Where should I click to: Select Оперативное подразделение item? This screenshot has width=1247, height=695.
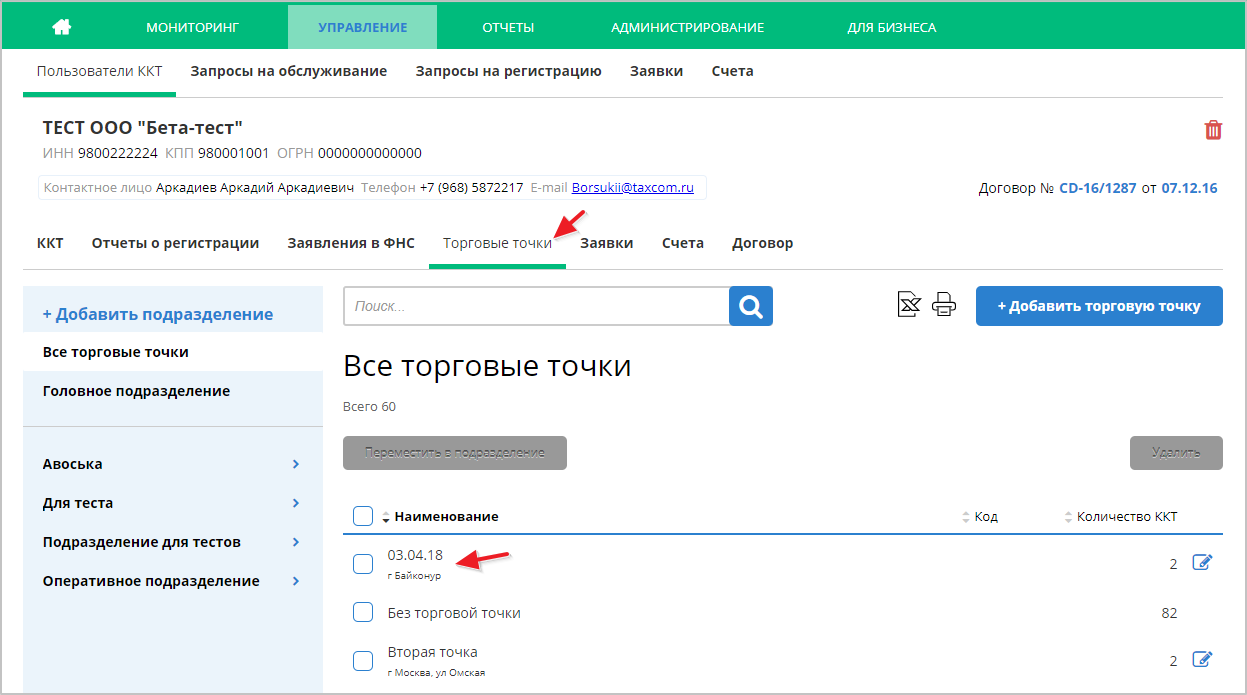coord(151,581)
